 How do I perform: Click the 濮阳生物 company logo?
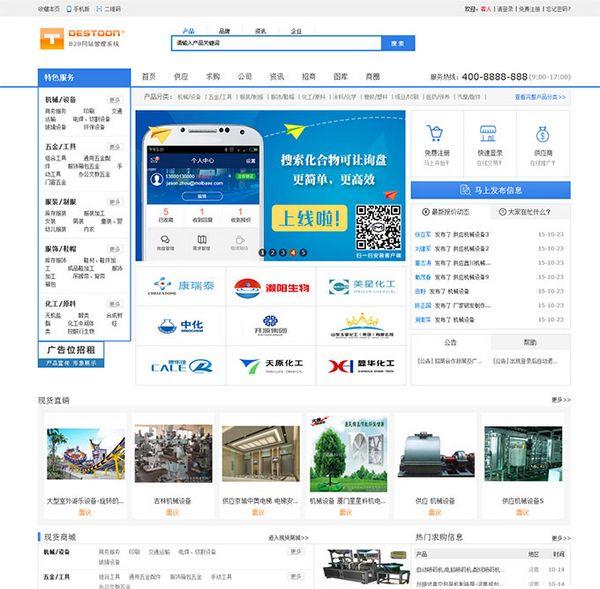[271, 288]
